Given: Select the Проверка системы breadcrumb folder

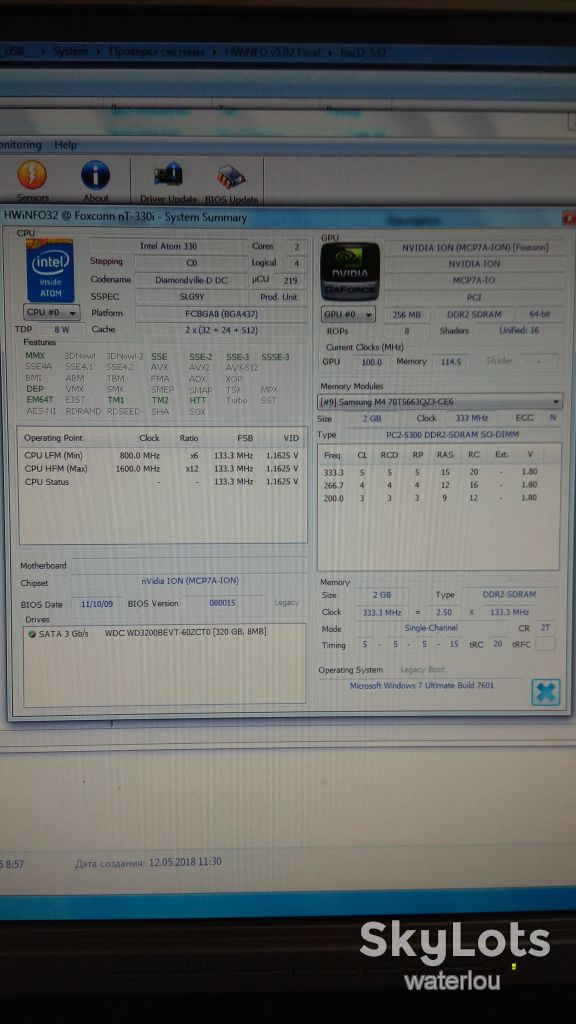Looking at the screenshot, I should coord(156,52).
